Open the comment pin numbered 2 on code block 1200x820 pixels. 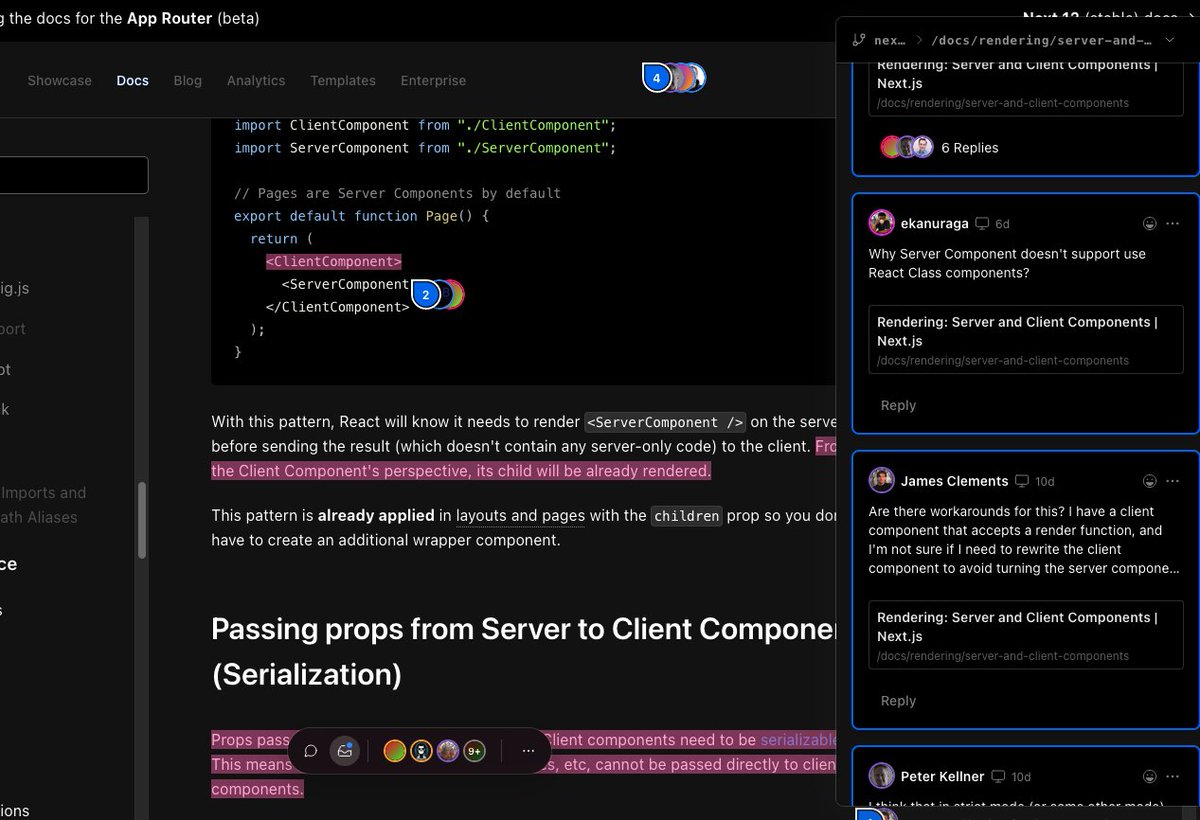426,295
